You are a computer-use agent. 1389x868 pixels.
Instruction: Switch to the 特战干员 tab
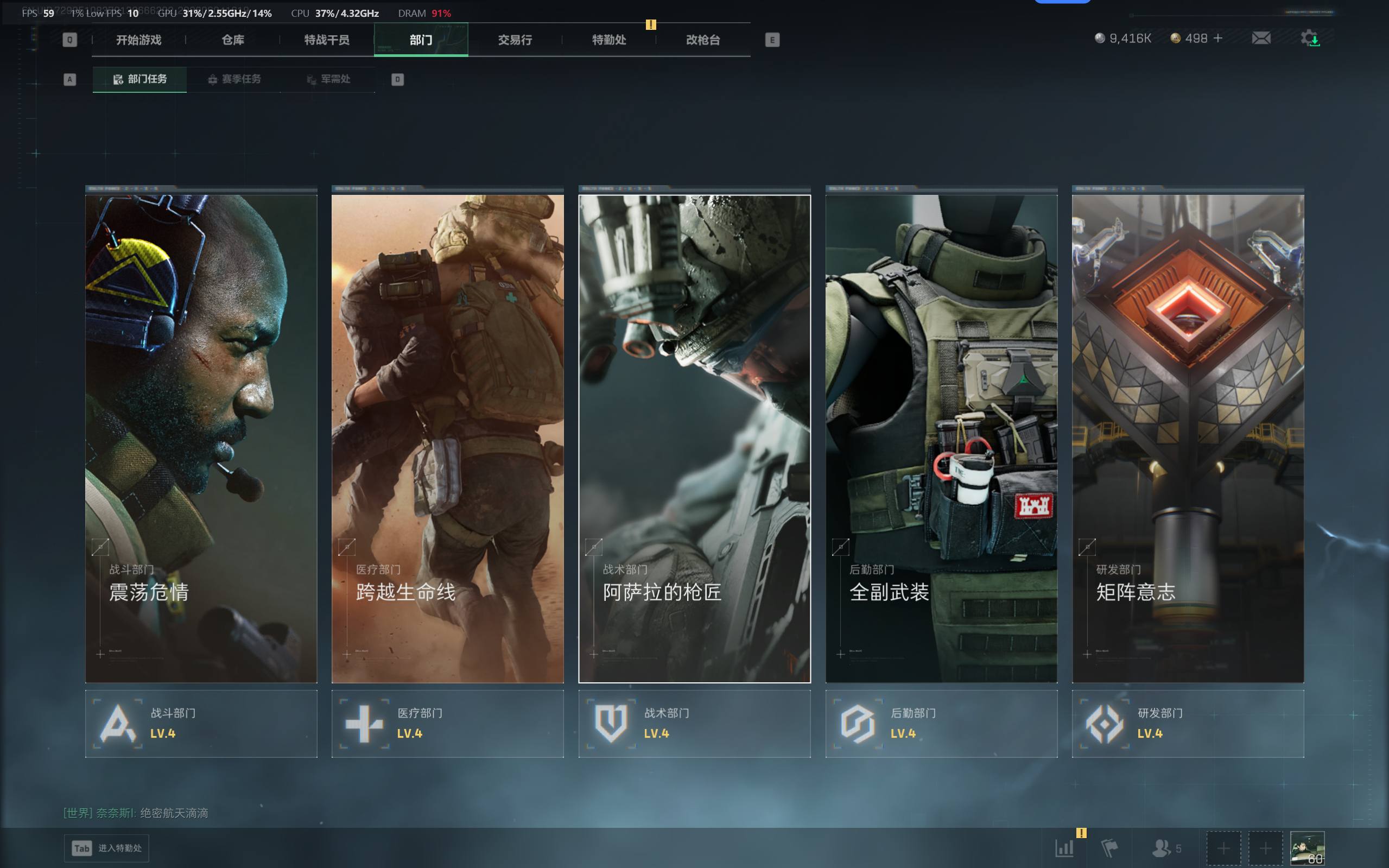pyautogui.click(x=327, y=40)
